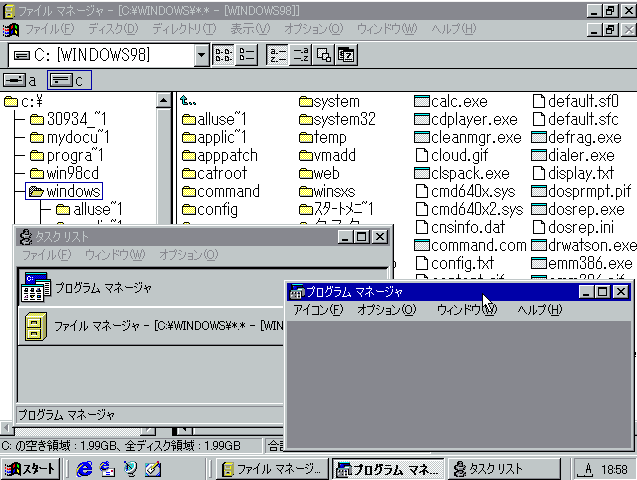Switch to タスク リスト taskbar button

point(504,469)
